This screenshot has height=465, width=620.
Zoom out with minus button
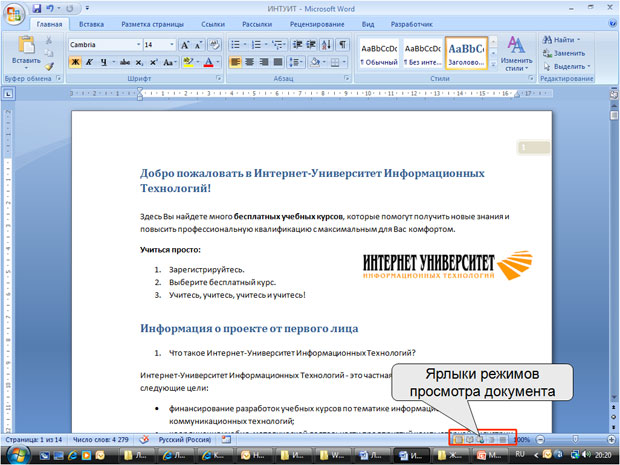(x=540, y=439)
